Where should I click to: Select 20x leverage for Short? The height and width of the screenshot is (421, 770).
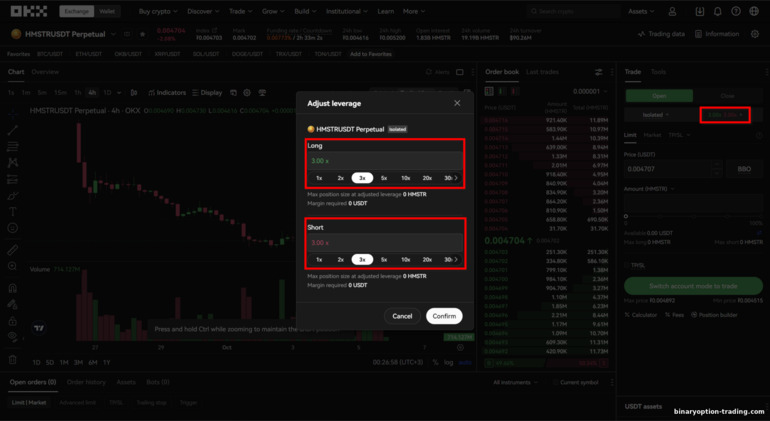(x=427, y=259)
